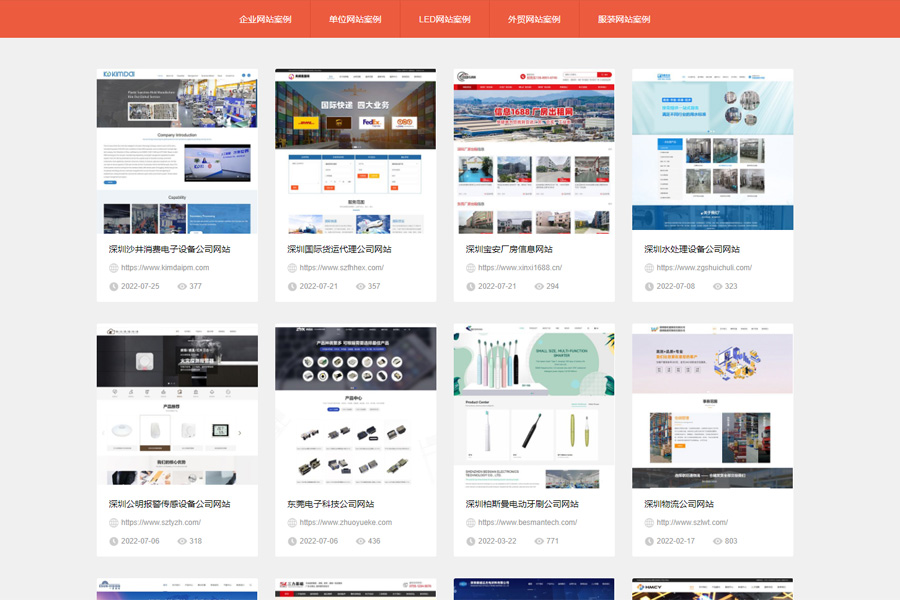Click the globe icon beside zhuoyueke.com URL
The height and width of the screenshot is (600, 900).
[292, 521]
